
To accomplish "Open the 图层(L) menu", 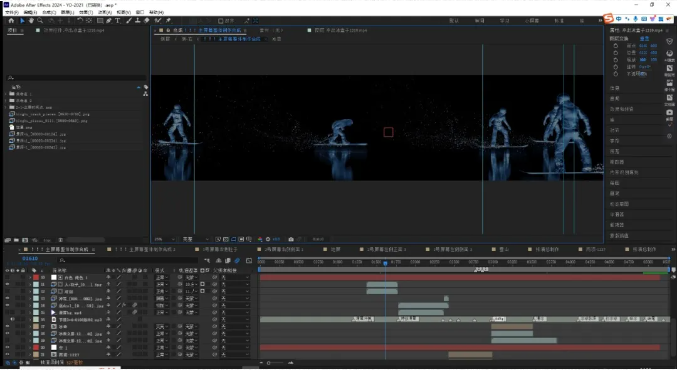I will click(67, 12).
